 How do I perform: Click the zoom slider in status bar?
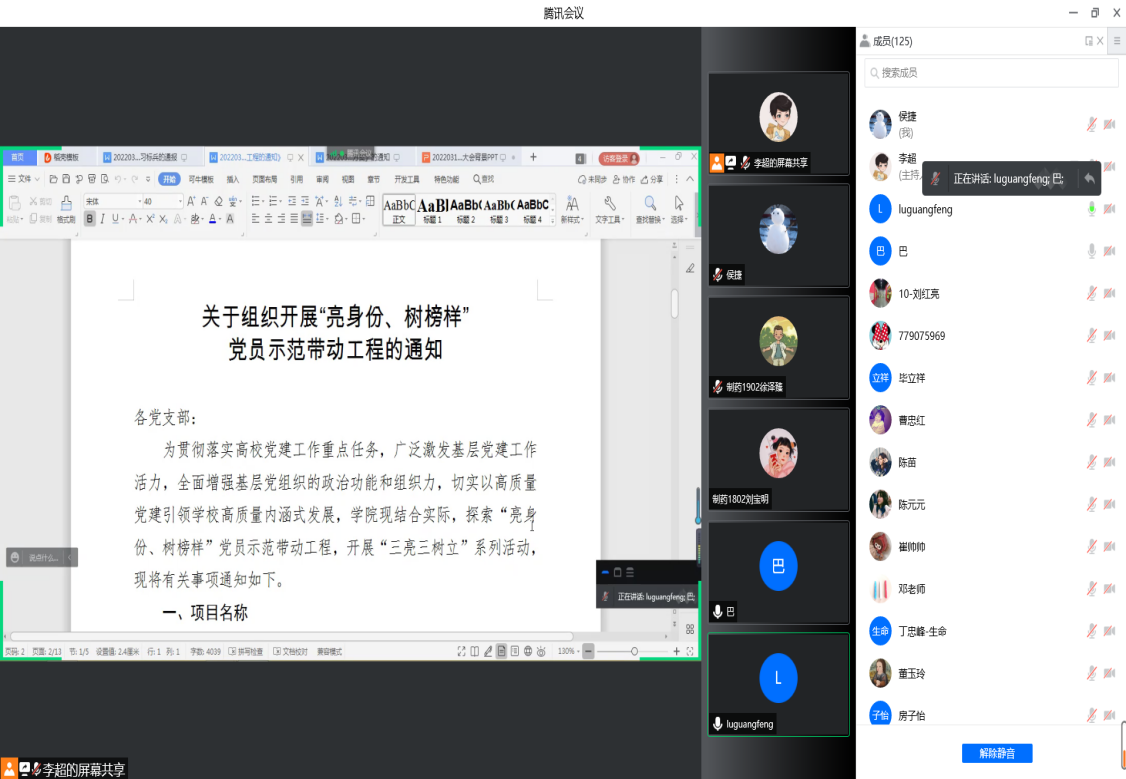pos(633,652)
